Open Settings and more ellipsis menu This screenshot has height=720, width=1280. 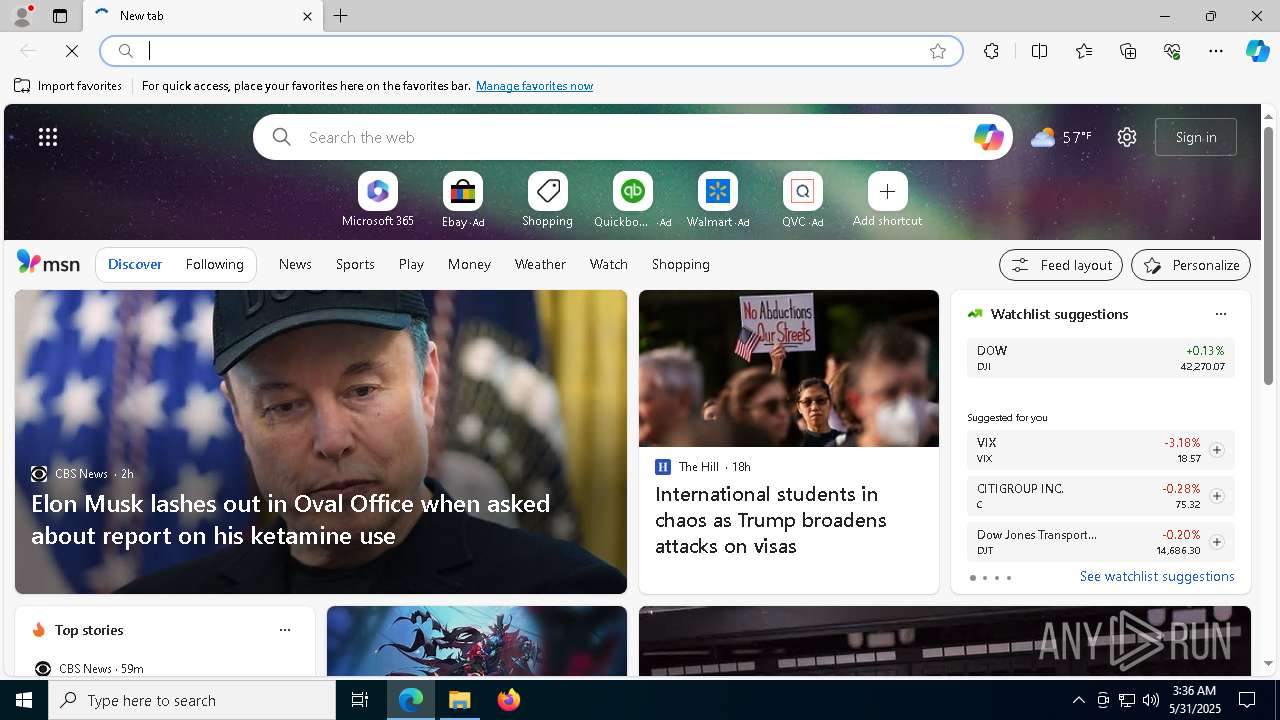click(1216, 51)
